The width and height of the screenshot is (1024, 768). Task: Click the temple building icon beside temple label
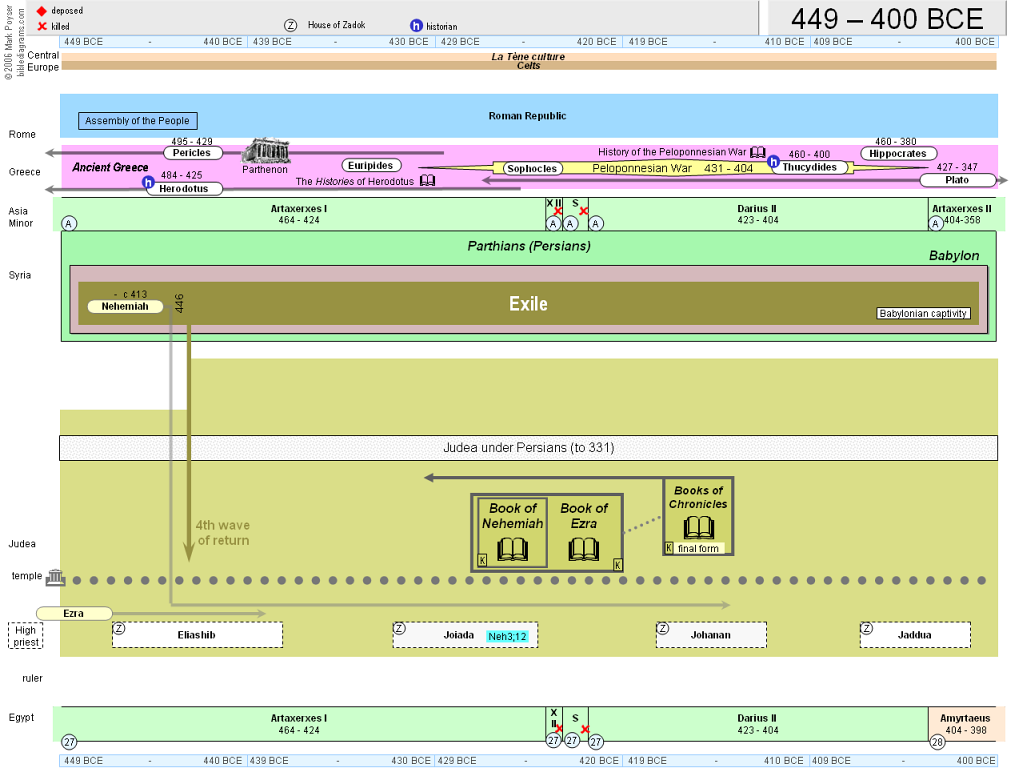tap(56, 577)
